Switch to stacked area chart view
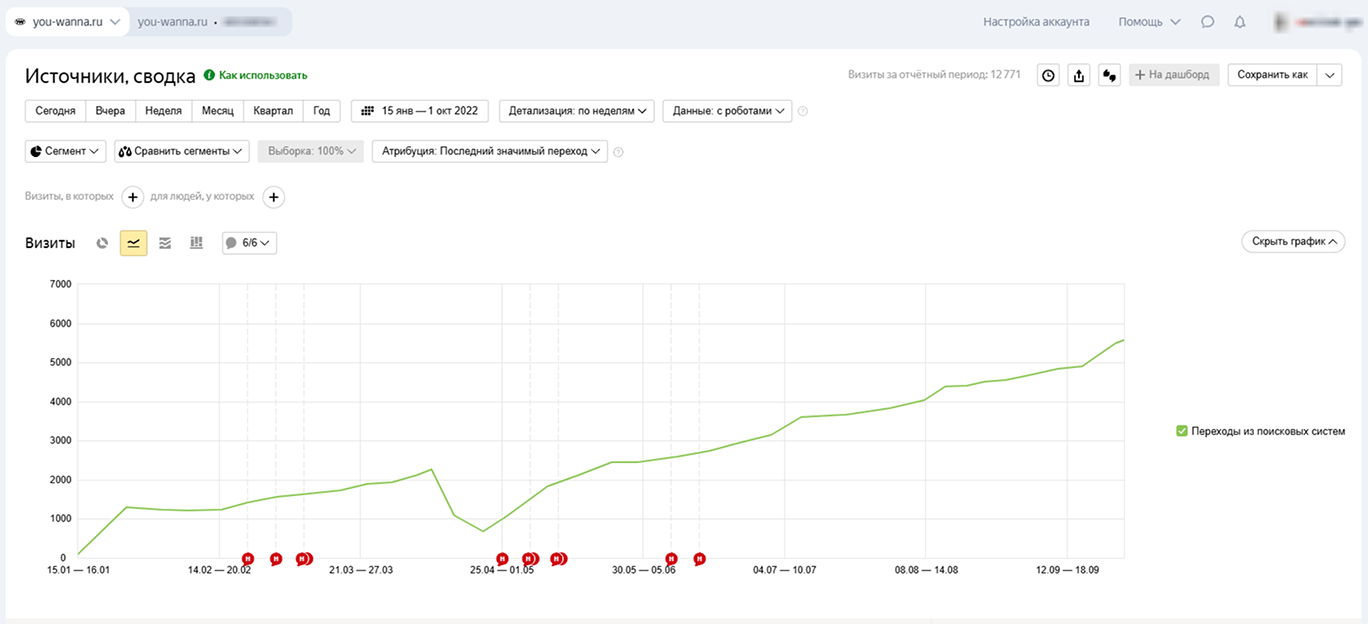 165,243
